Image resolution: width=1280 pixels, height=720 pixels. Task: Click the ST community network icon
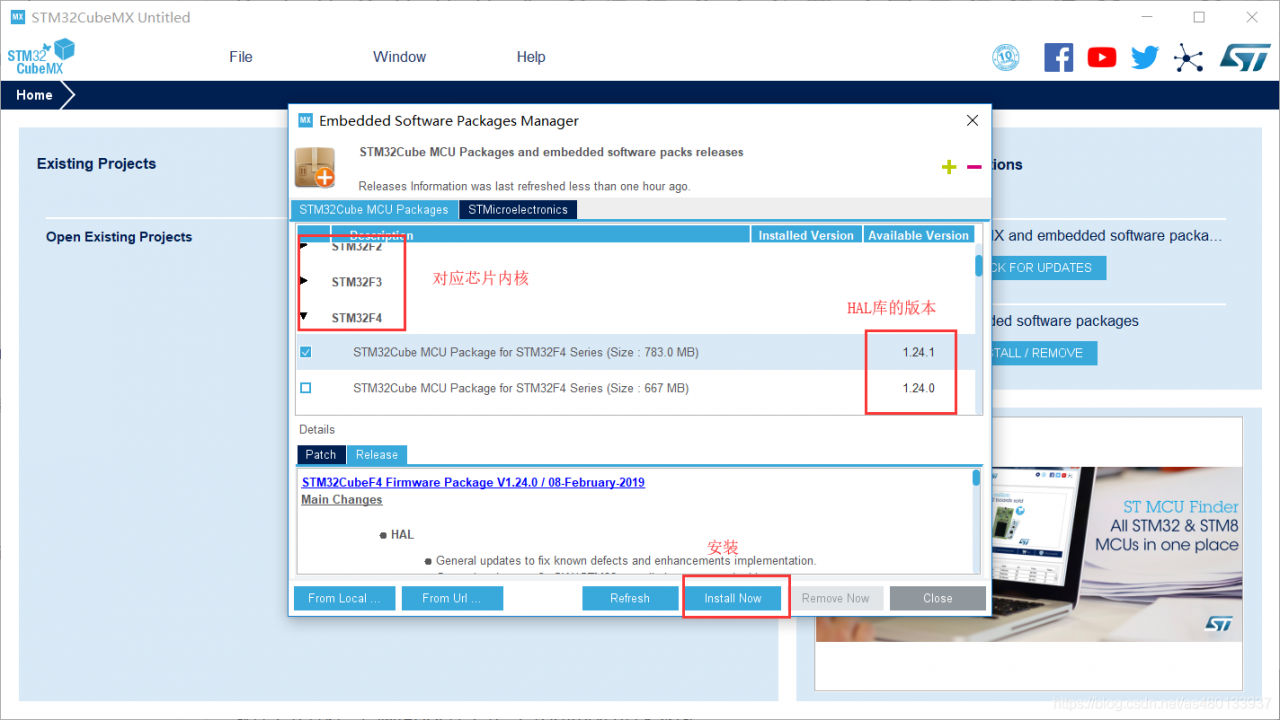click(x=1188, y=57)
